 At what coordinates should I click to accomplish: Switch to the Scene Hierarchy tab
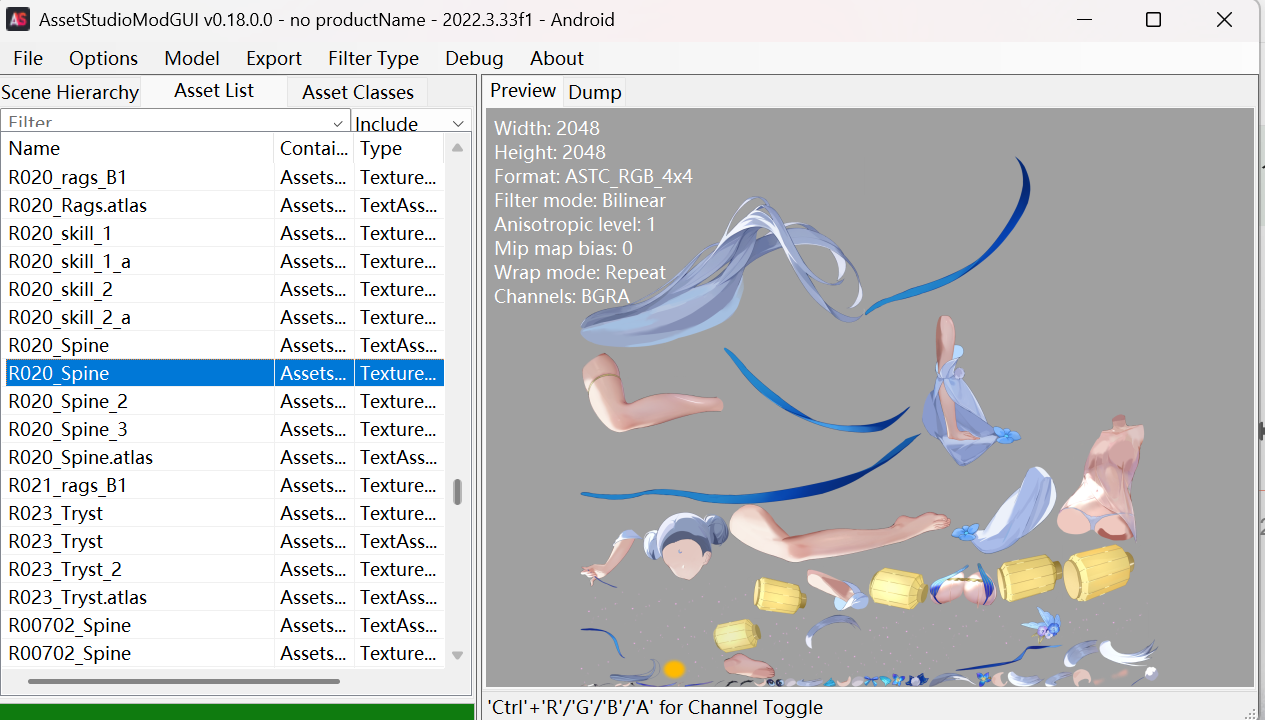(x=70, y=92)
